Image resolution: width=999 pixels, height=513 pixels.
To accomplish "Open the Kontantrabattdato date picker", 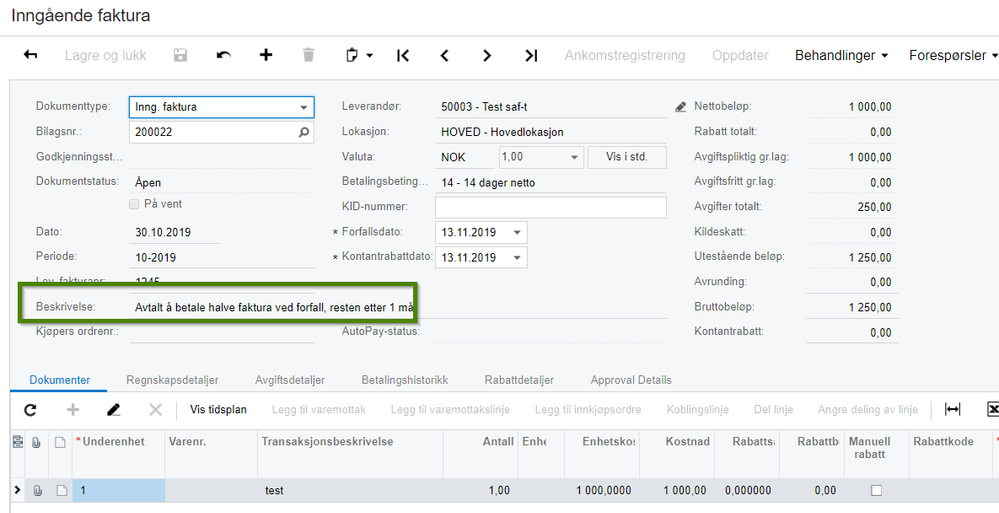I will [x=517, y=257].
